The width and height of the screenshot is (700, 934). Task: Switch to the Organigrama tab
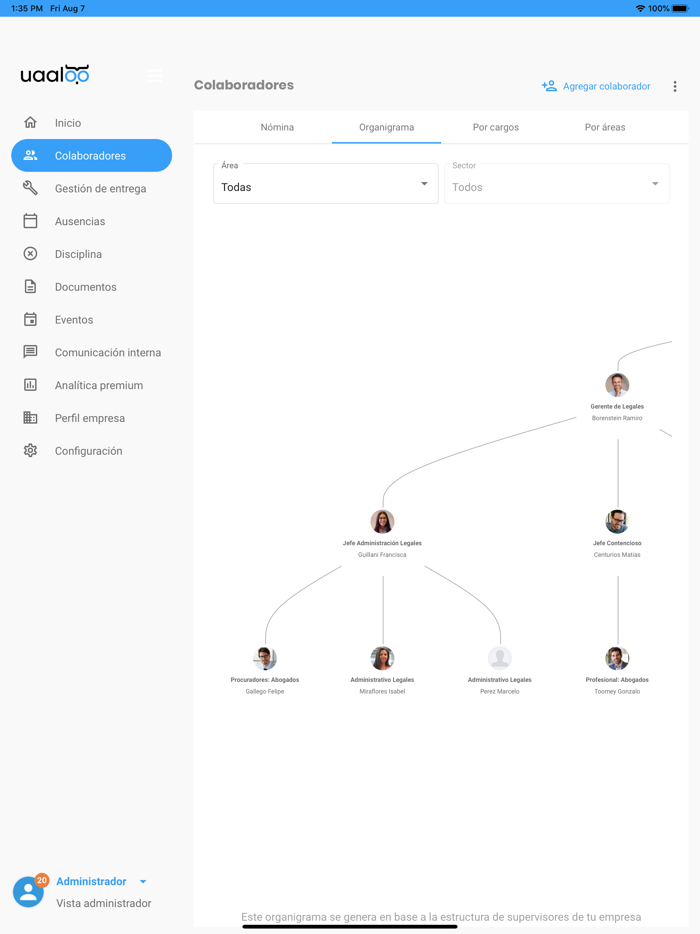387,127
